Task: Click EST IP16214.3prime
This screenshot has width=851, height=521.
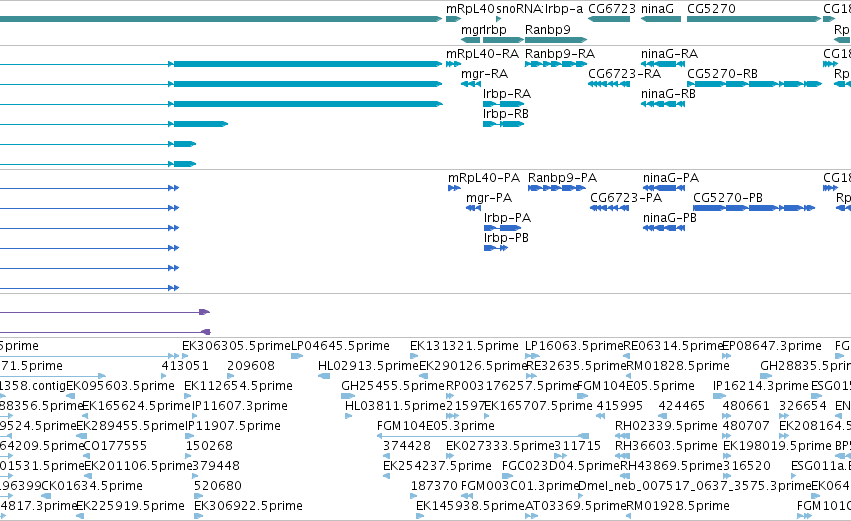Action: [x=761, y=386]
